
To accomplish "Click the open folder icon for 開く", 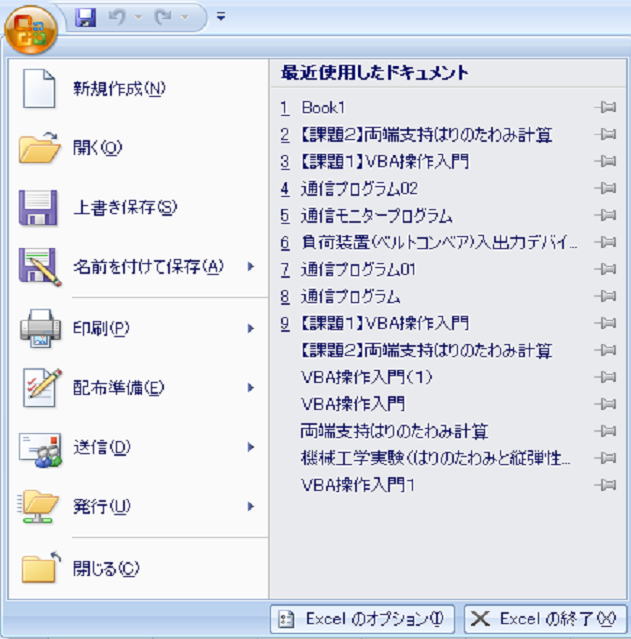I will click(39, 148).
